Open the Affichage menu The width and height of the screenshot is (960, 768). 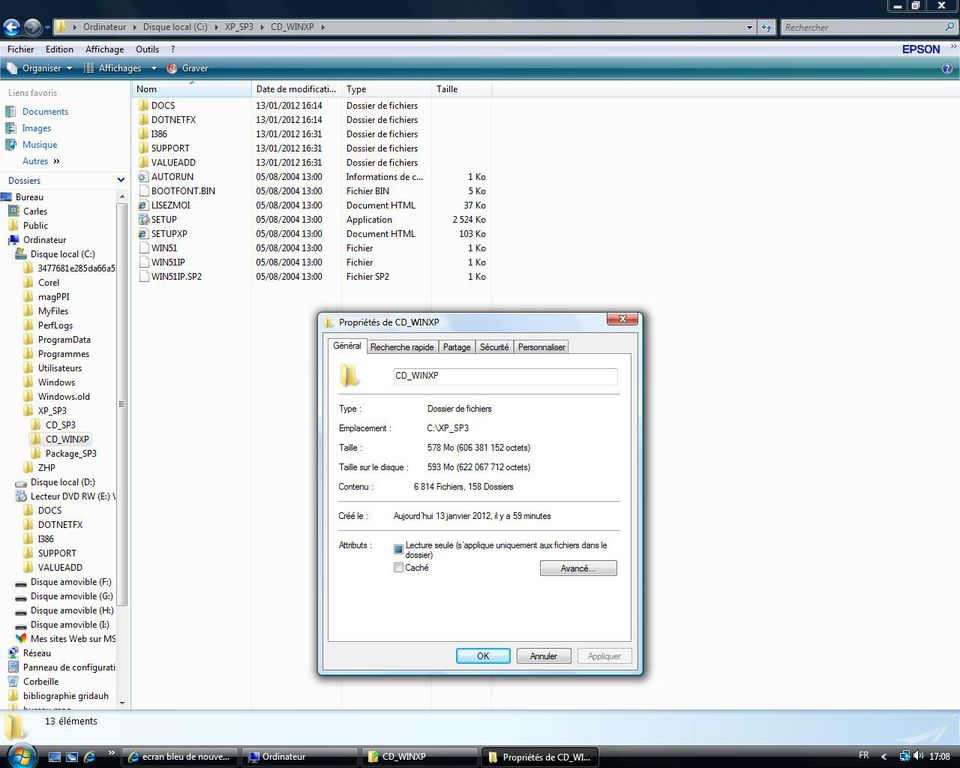(x=104, y=49)
